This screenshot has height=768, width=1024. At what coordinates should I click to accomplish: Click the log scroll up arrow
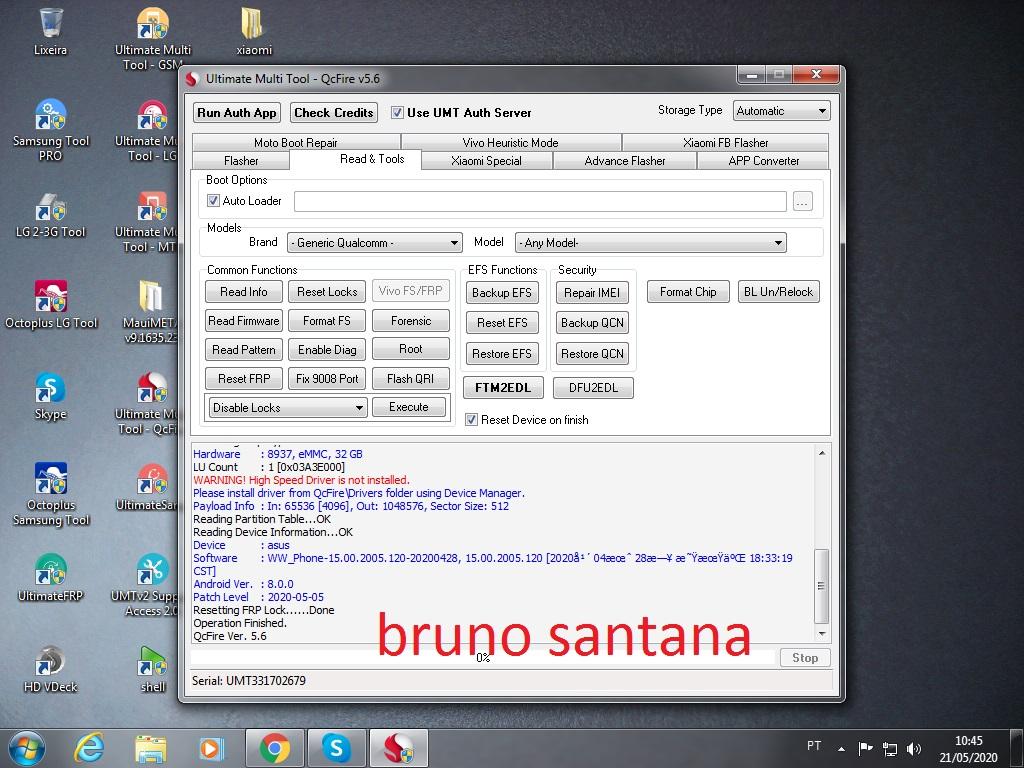click(x=822, y=453)
